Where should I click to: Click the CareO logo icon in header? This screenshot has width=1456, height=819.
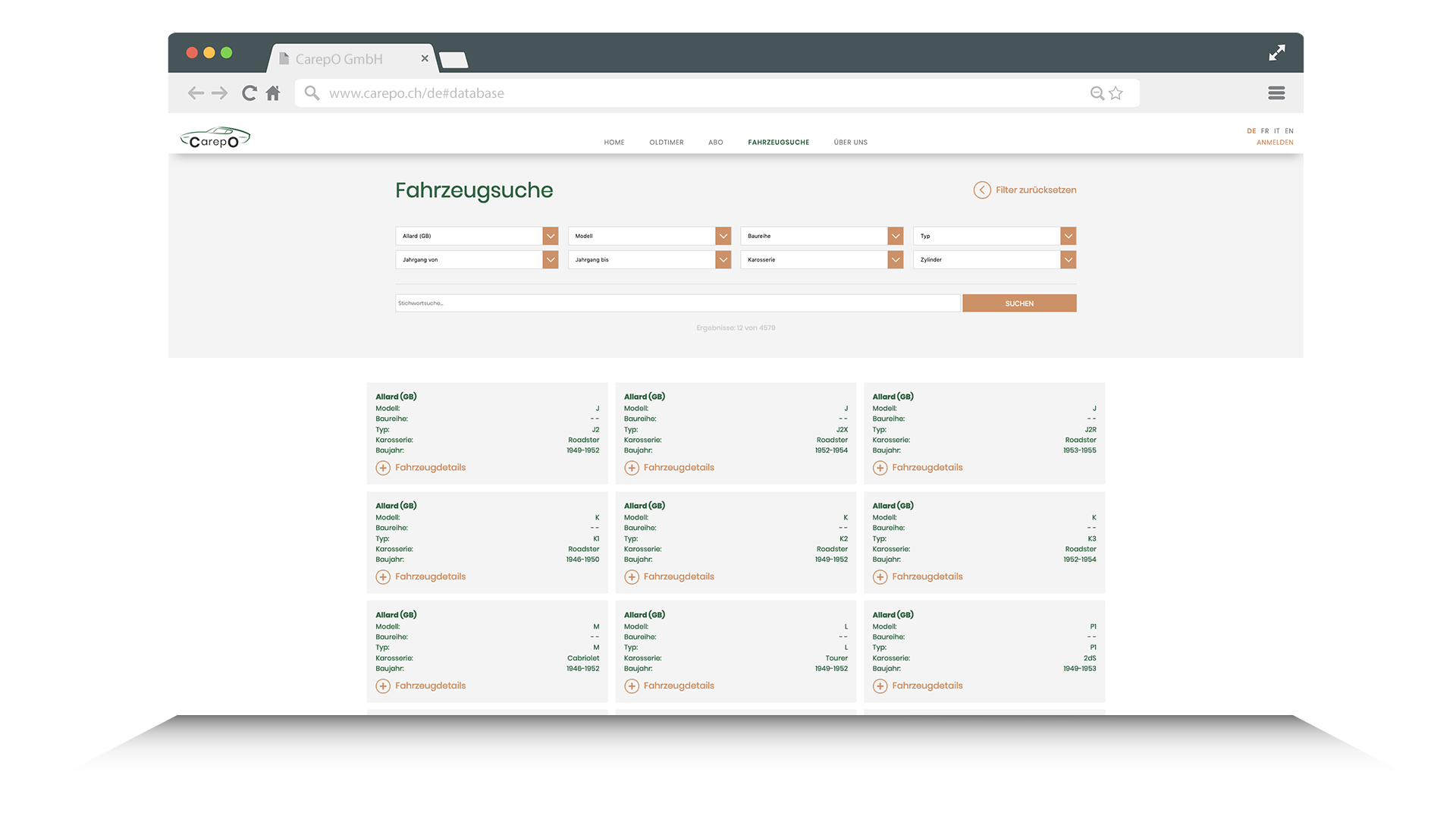213,137
